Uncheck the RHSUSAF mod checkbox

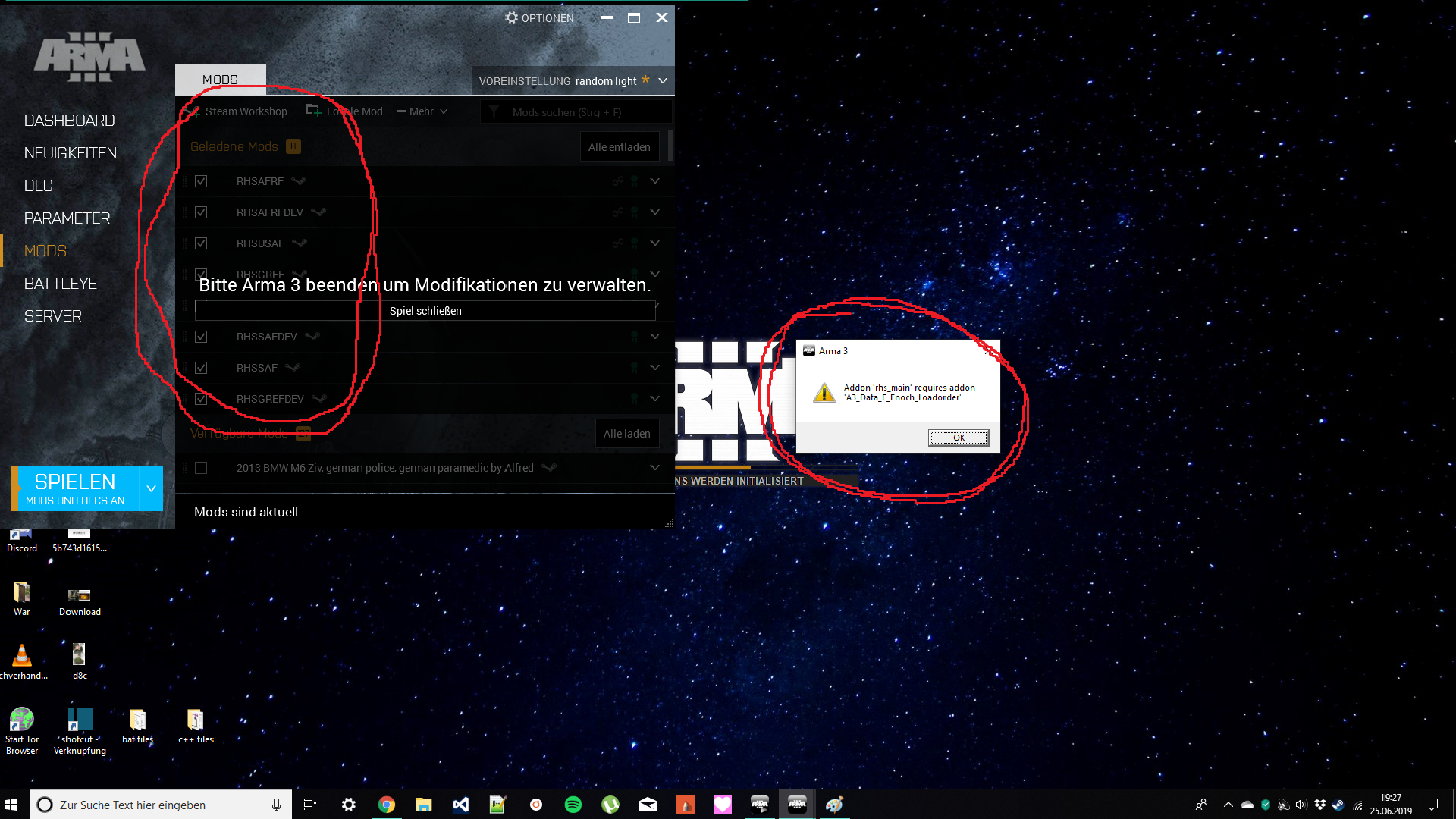[x=201, y=243]
